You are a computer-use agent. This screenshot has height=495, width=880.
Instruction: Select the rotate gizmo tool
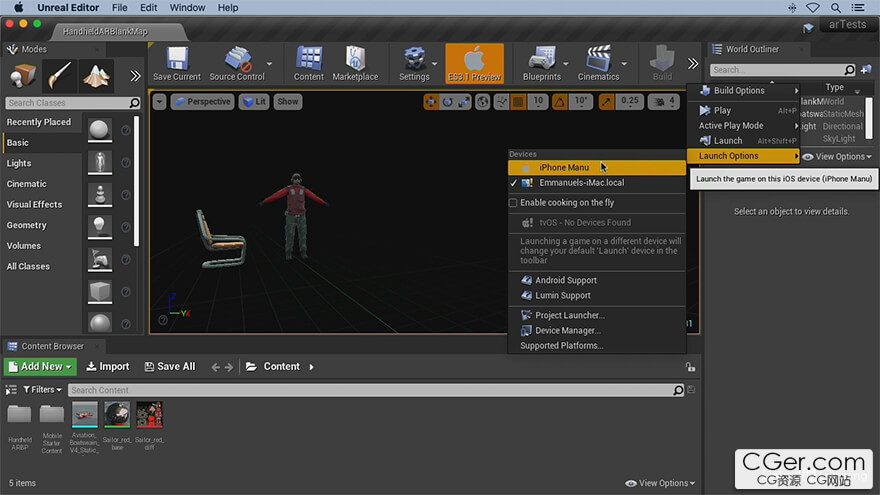point(447,102)
